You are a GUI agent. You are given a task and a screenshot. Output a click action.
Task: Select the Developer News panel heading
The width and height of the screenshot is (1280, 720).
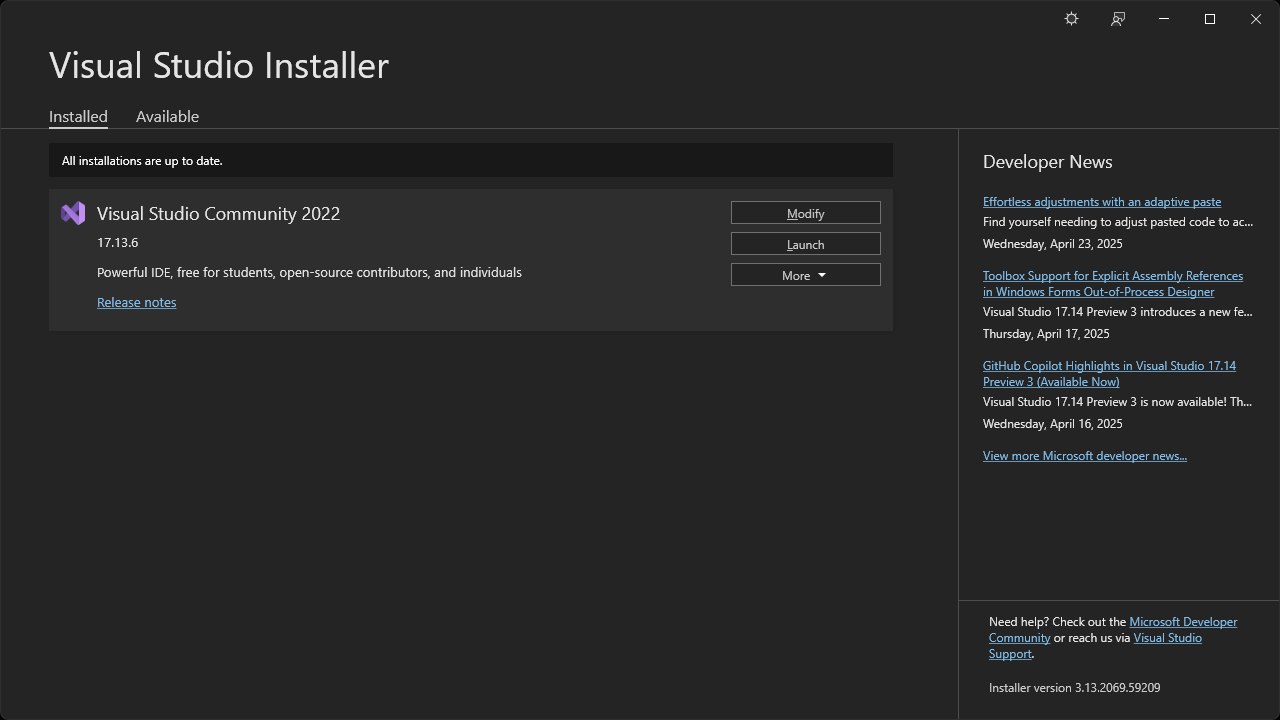pos(1047,161)
